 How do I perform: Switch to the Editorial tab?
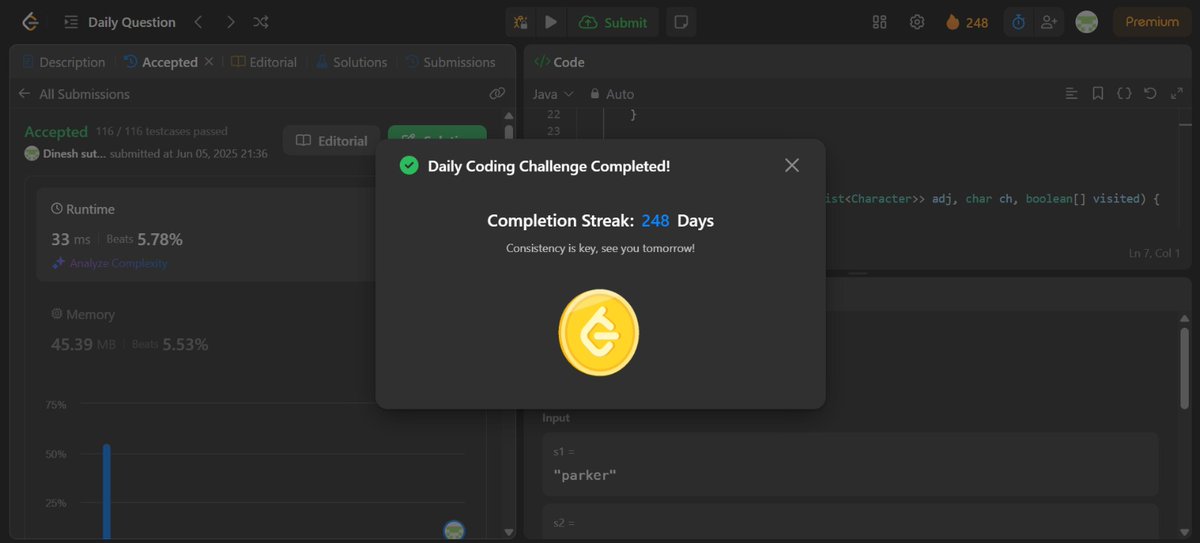[x=264, y=62]
